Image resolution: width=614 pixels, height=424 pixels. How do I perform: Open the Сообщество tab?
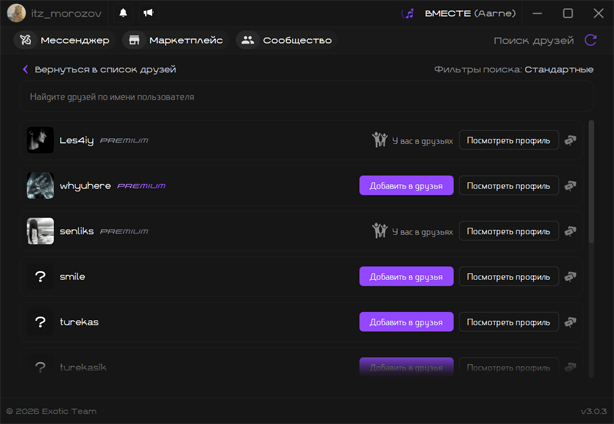click(287, 40)
